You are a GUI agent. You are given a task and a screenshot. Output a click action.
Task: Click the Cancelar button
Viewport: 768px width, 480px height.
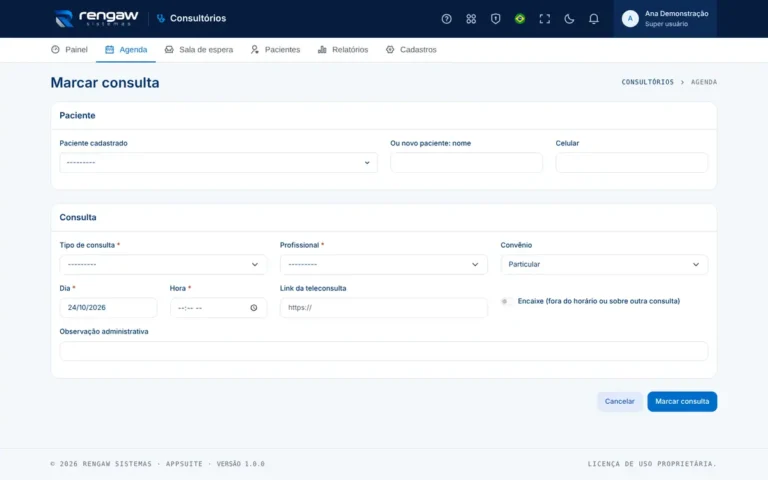(620, 402)
